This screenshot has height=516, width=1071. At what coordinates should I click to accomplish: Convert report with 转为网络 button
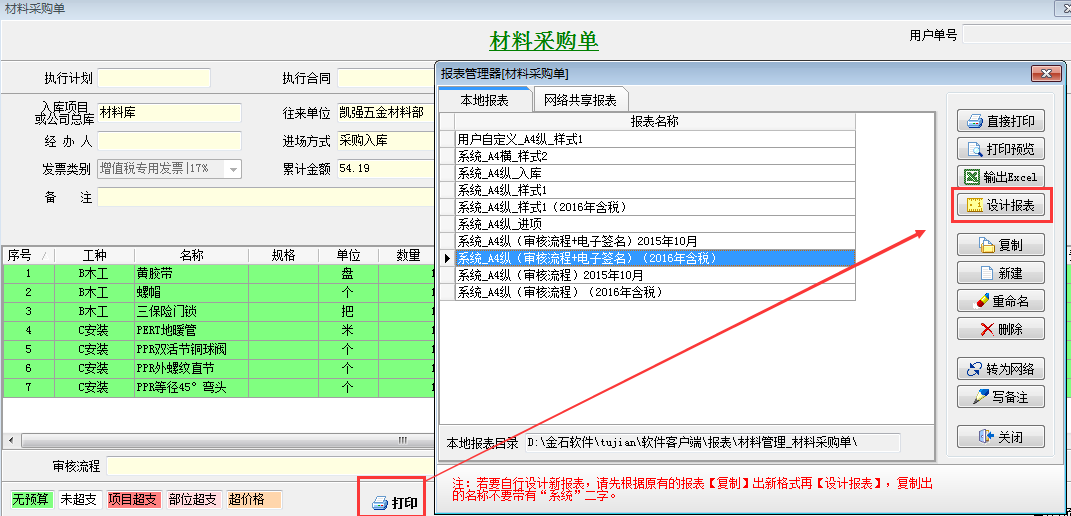click(x=1001, y=368)
